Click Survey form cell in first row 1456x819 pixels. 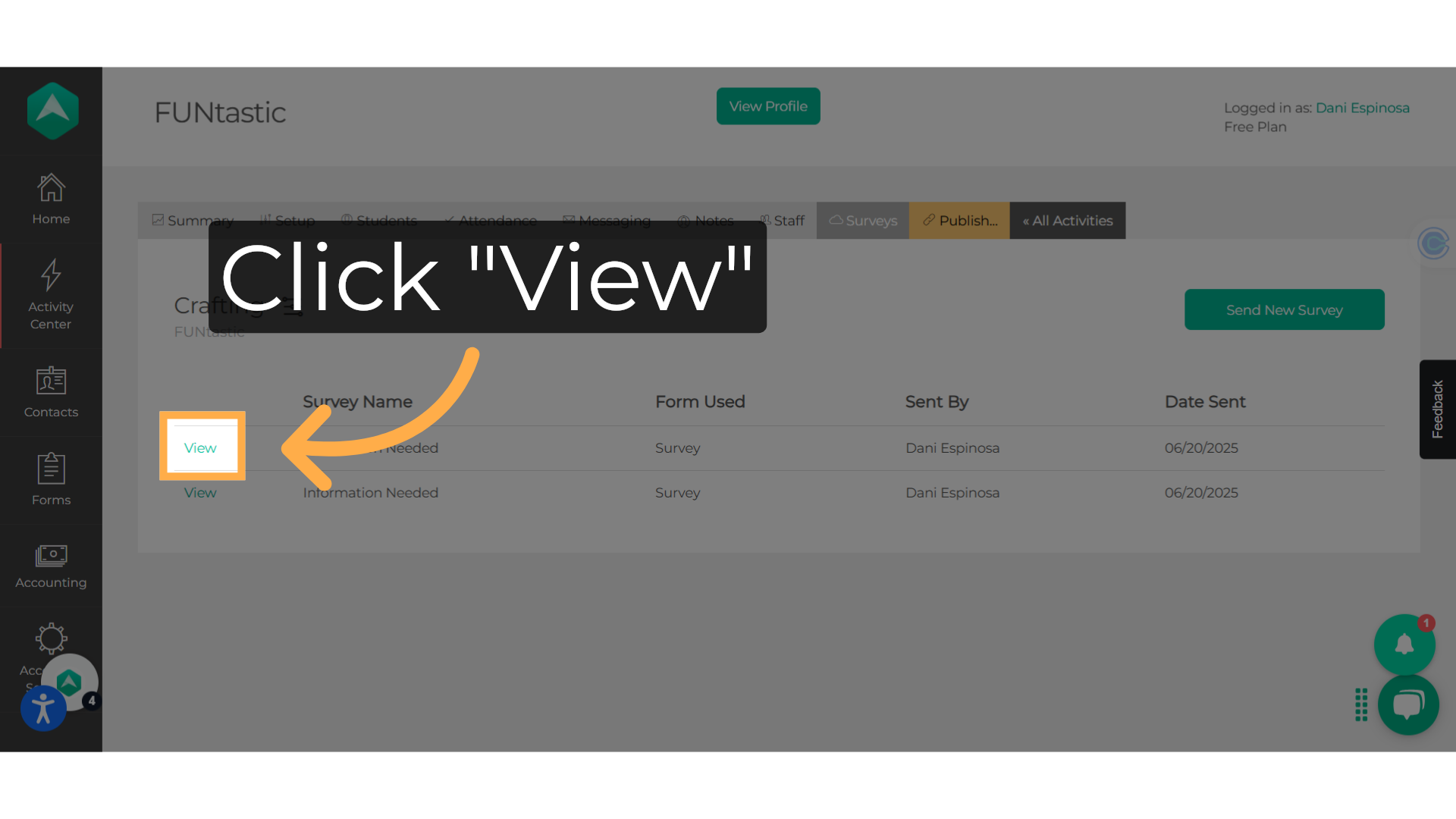pos(677,447)
